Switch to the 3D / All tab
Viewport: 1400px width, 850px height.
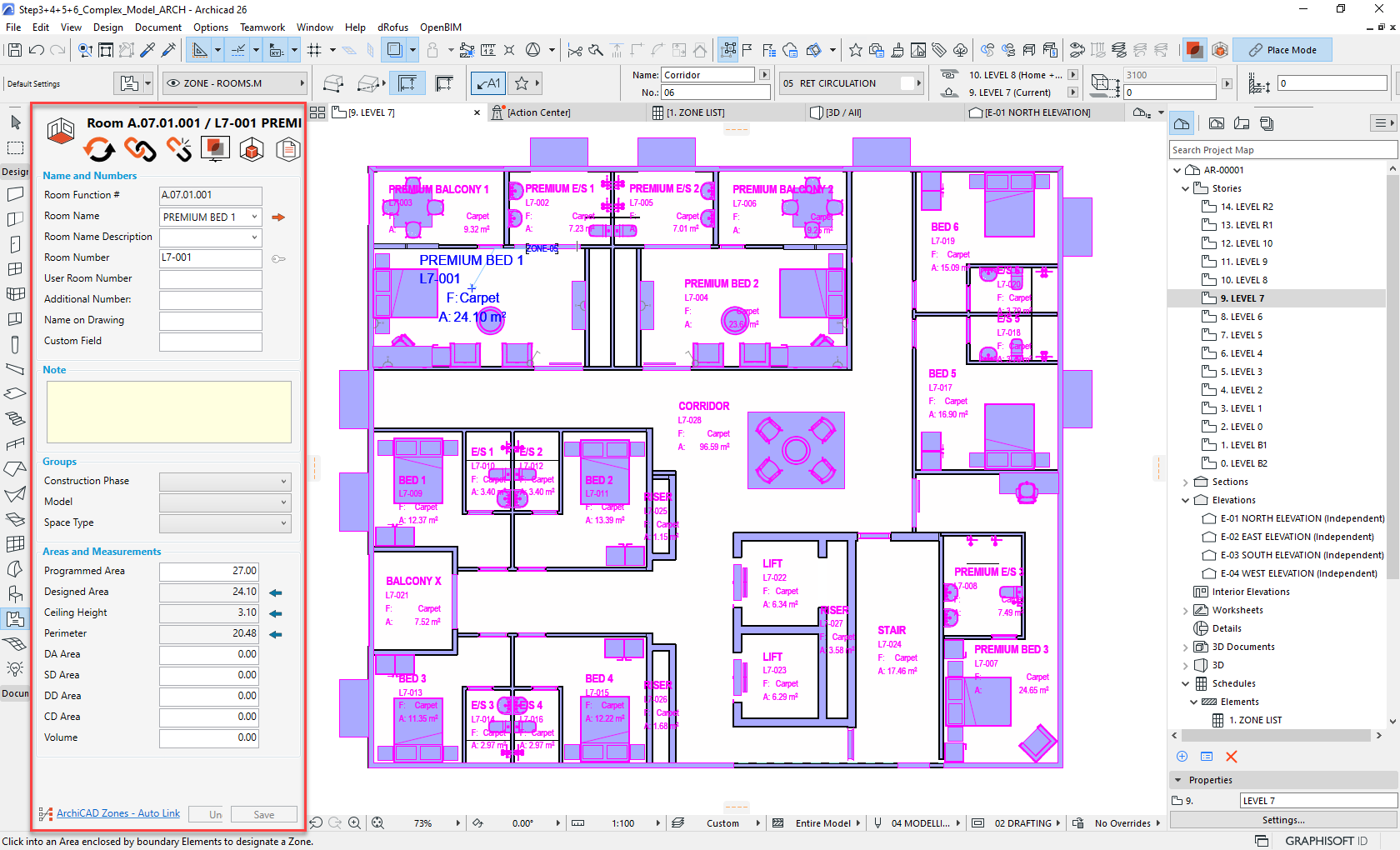pyautogui.click(x=842, y=112)
